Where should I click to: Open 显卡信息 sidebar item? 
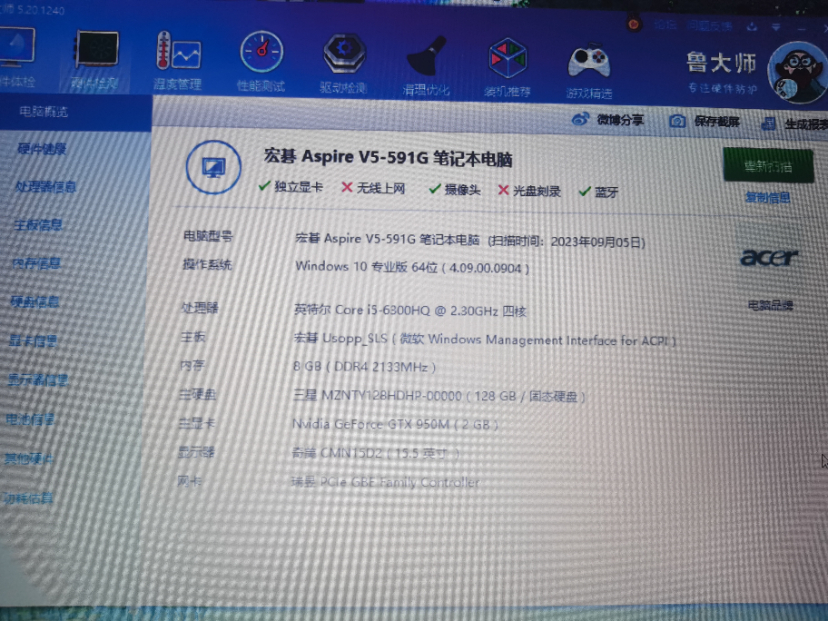33,341
